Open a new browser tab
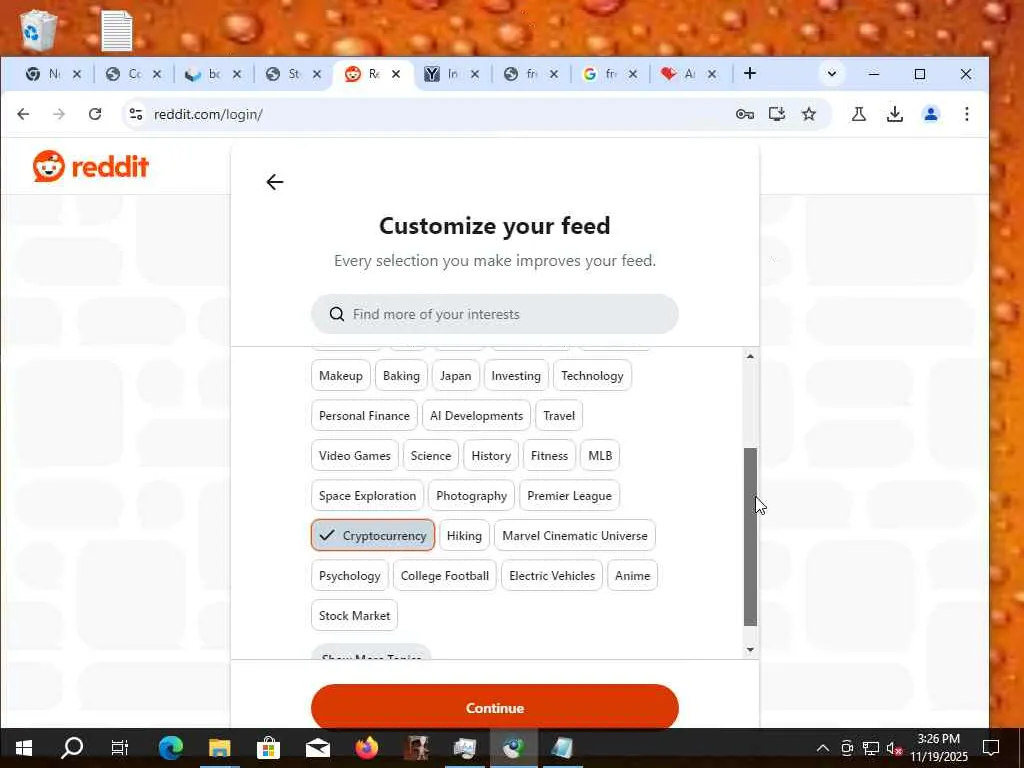Viewport: 1024px width, 768px height. 750,74
